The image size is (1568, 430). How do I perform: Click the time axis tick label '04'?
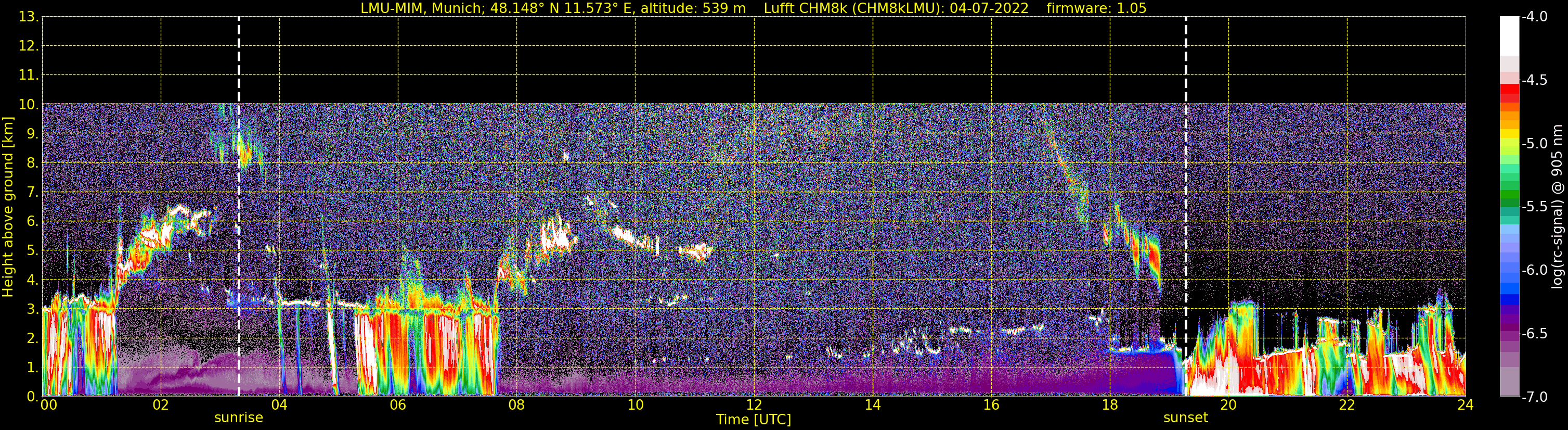coord(279,406)
